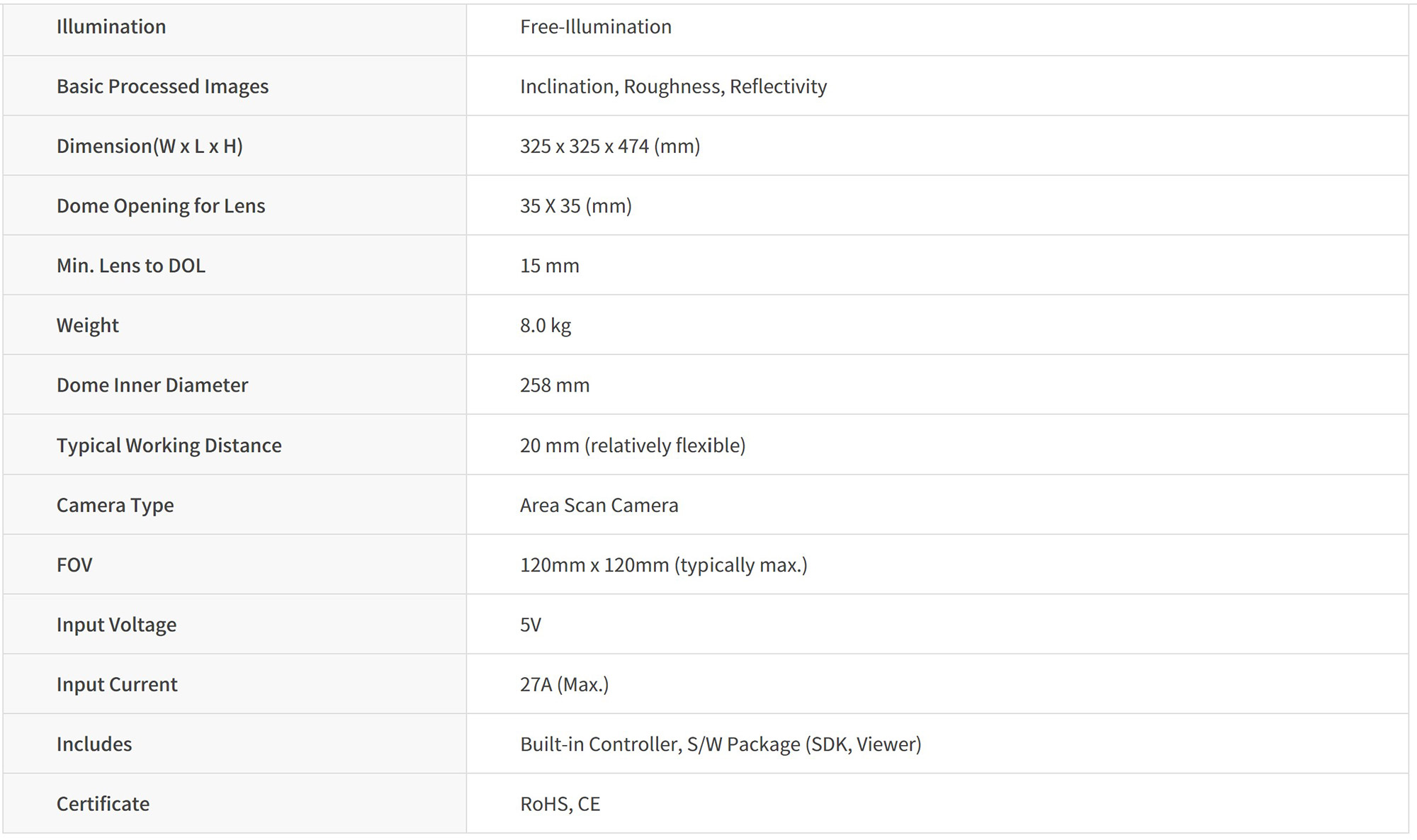Select the FOV row label
Viewport: 1417px width, 840px height.
[74, 565]
